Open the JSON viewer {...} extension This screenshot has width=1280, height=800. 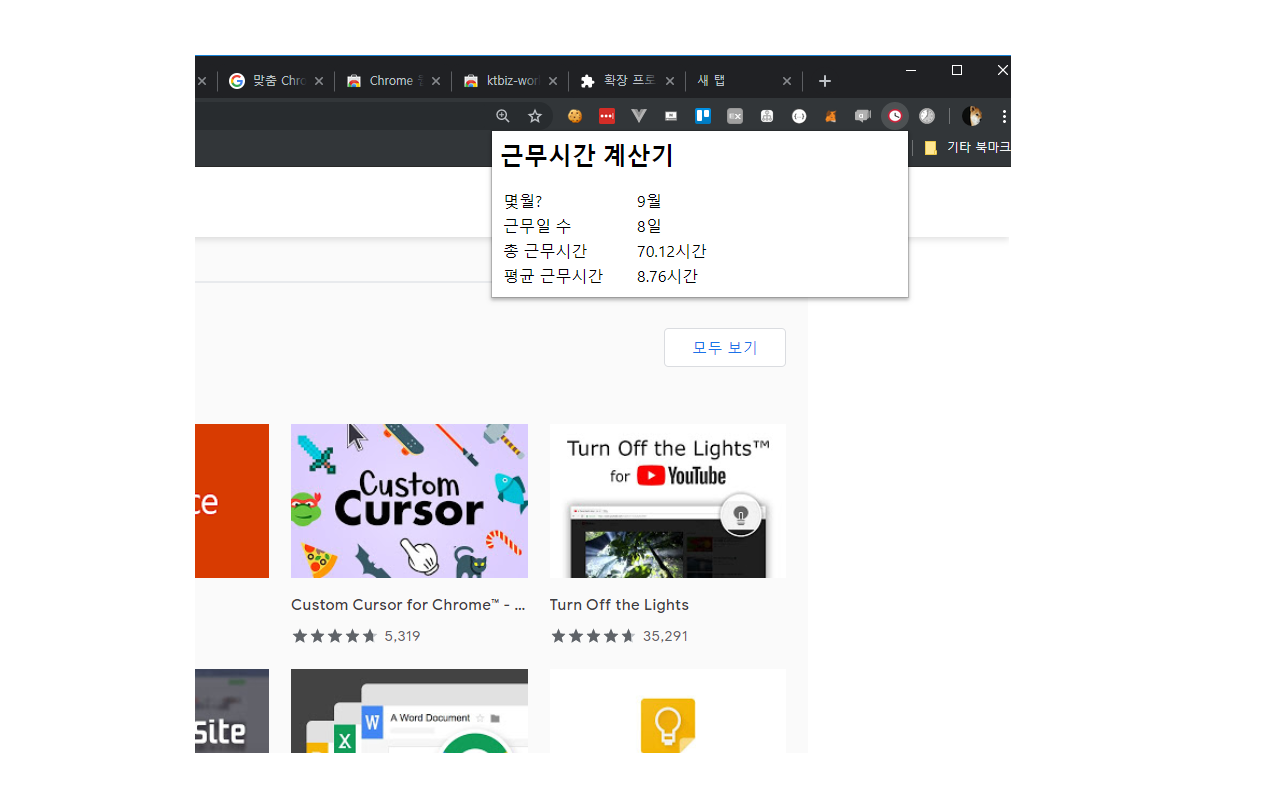pyautogui.click(x=798, y=115)
